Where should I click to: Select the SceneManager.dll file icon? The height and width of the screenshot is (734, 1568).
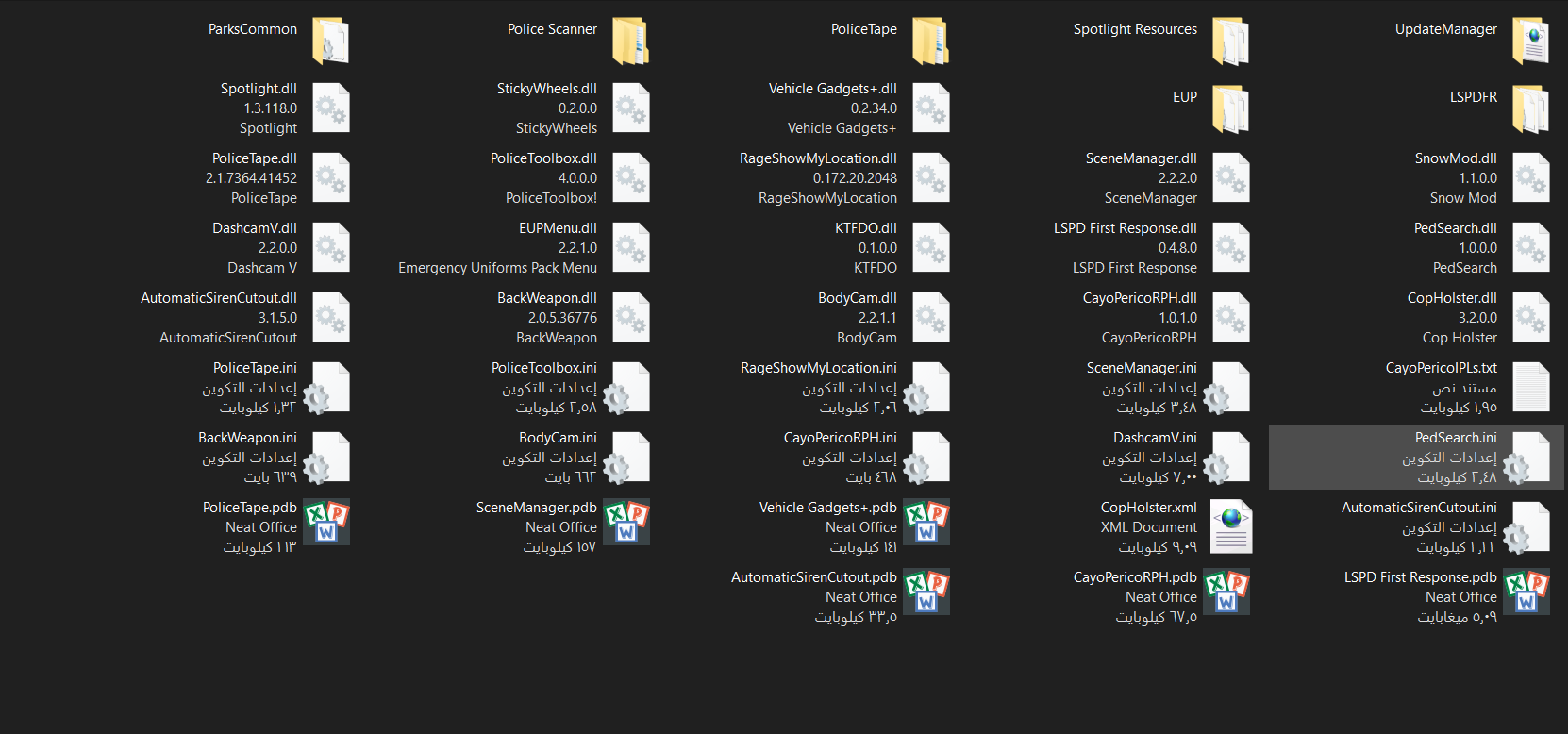[x=1230, y=177]
